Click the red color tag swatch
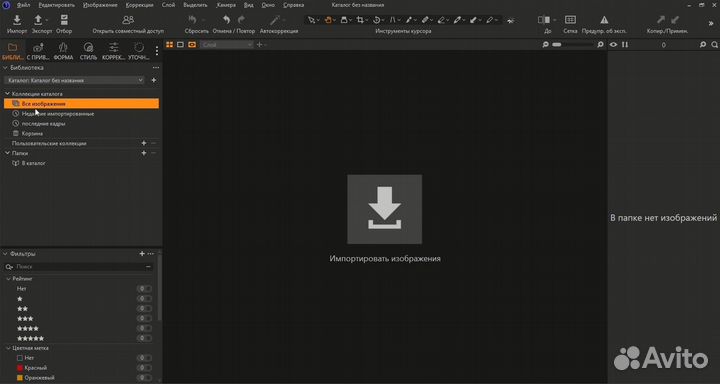720x384 pixels. click(20, 368)
